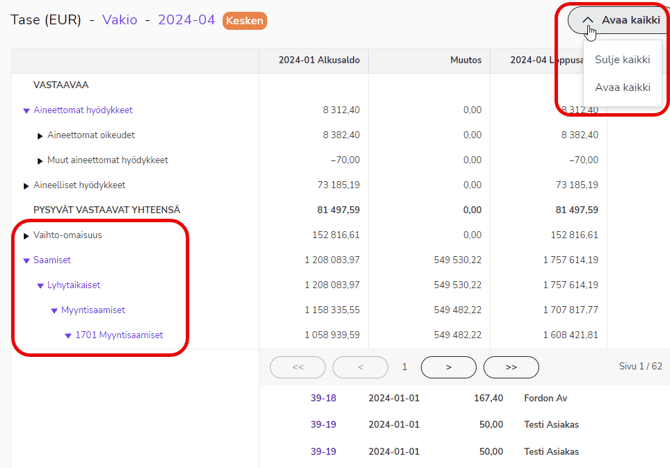Open voucher 39-18 link
The image size is (670, 468).
[x=322, y=398]
